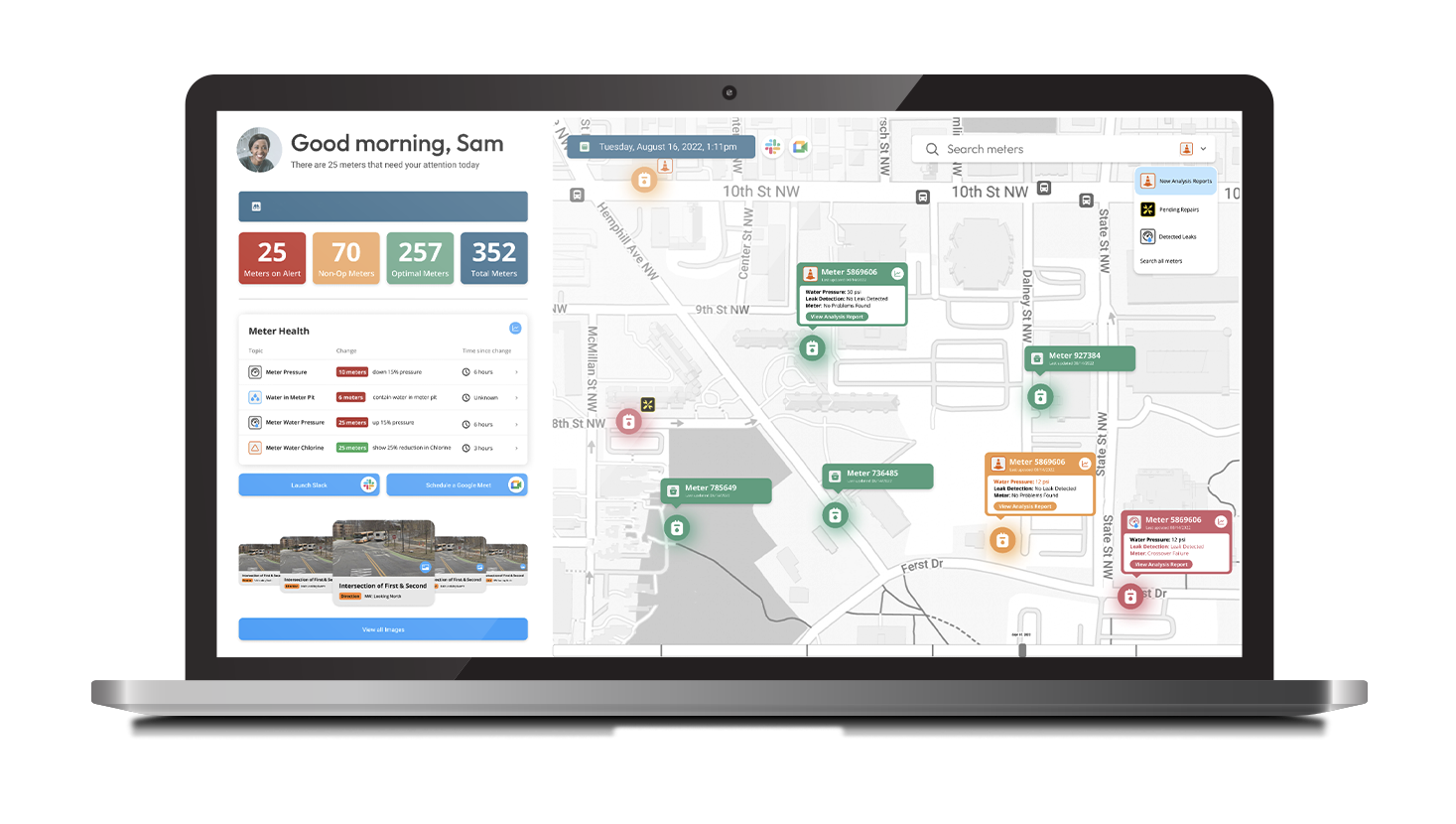
Task: Click the Google Meet icon on map toolbar
Action: [x=800, y=147]
